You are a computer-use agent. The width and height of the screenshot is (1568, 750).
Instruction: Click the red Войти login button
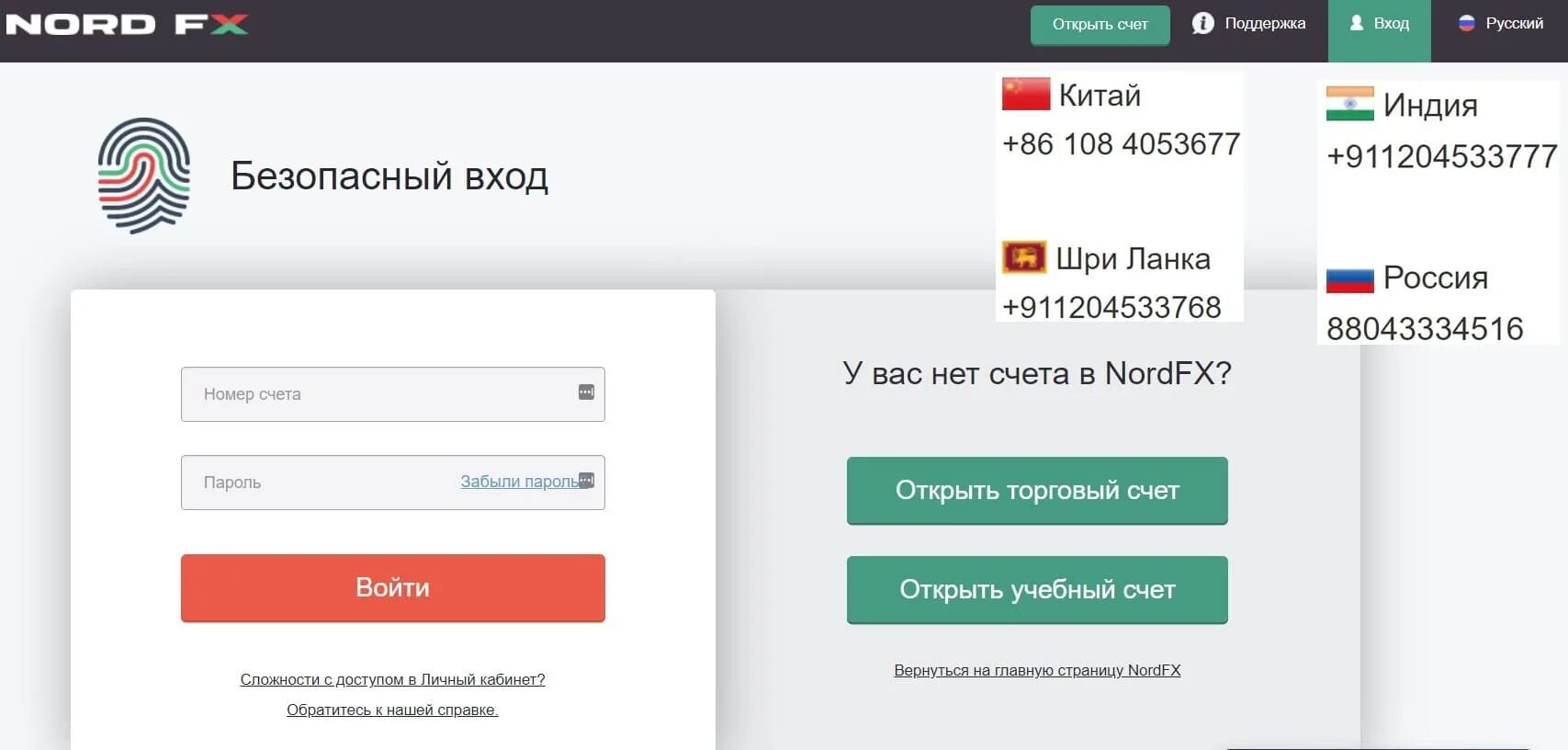[x=392, y=588]
